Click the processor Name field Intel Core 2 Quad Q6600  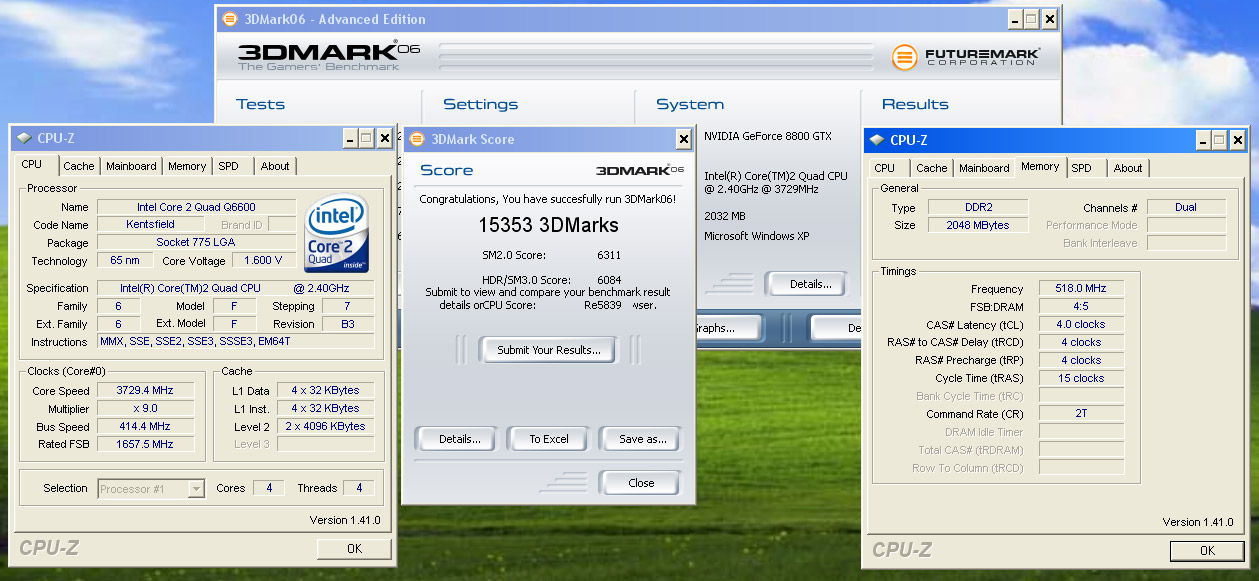pos(196,207)
